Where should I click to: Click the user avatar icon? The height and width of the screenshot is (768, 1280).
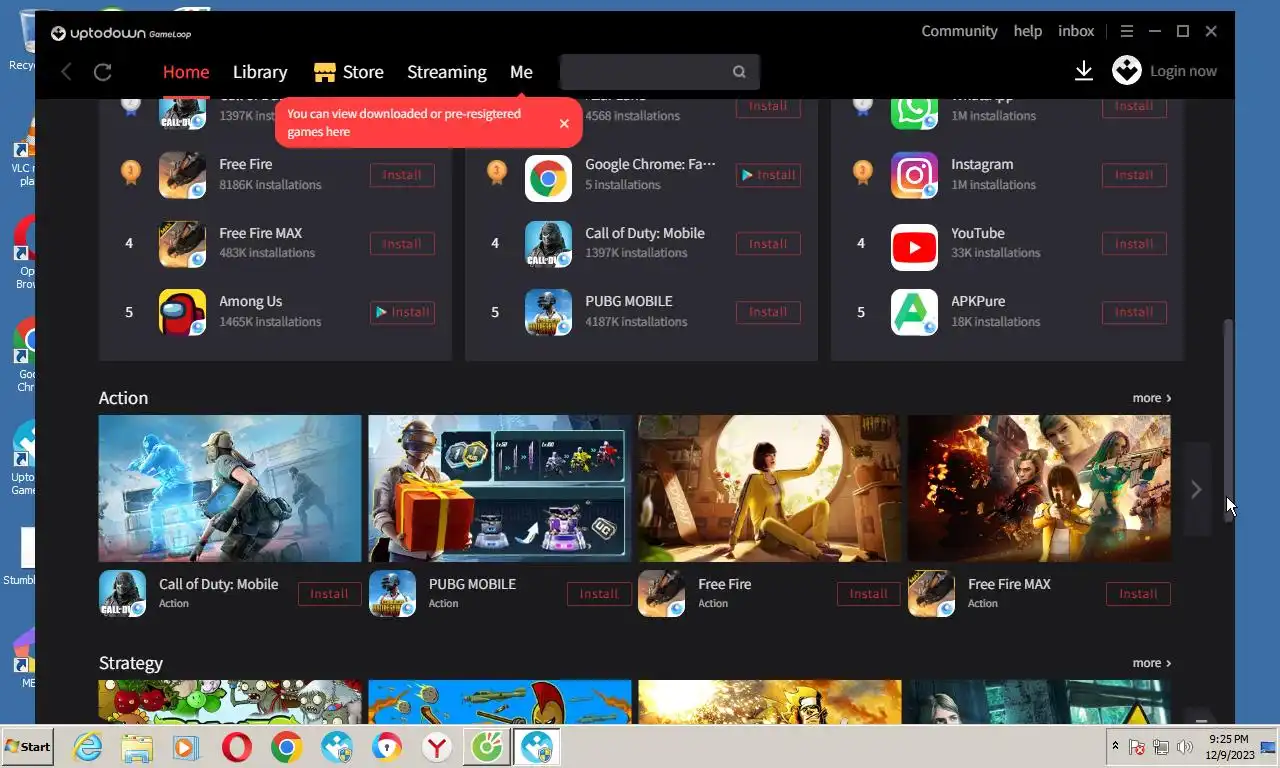coord(1127,70)
